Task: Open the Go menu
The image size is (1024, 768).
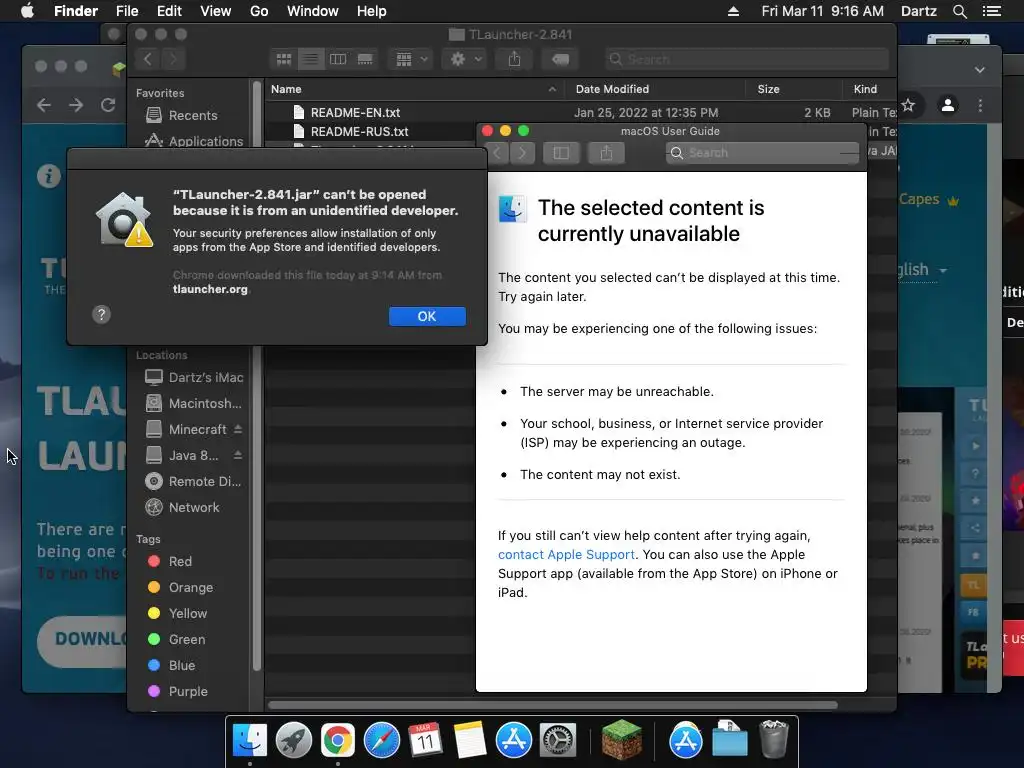Action: click(x=259, y=11)
